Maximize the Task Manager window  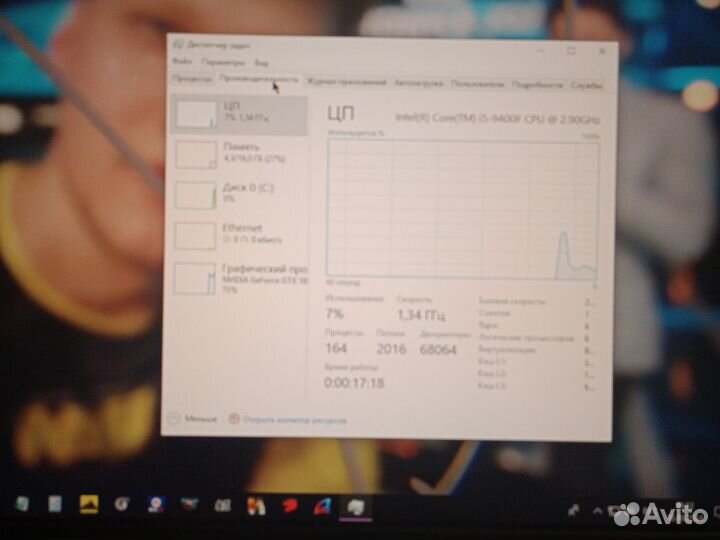click(571, 51)
